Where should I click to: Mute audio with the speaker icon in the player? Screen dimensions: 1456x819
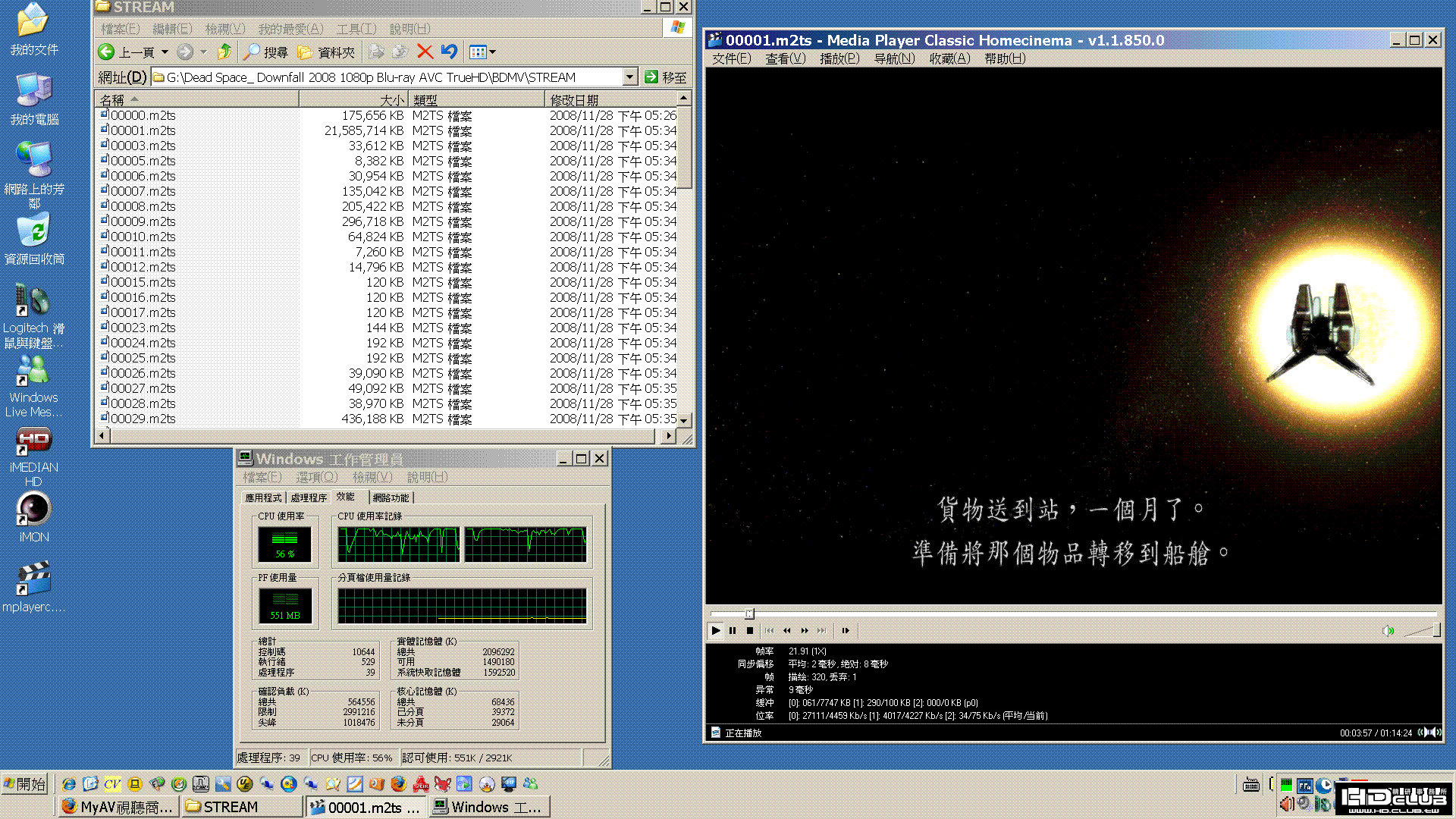(1388, 630)
